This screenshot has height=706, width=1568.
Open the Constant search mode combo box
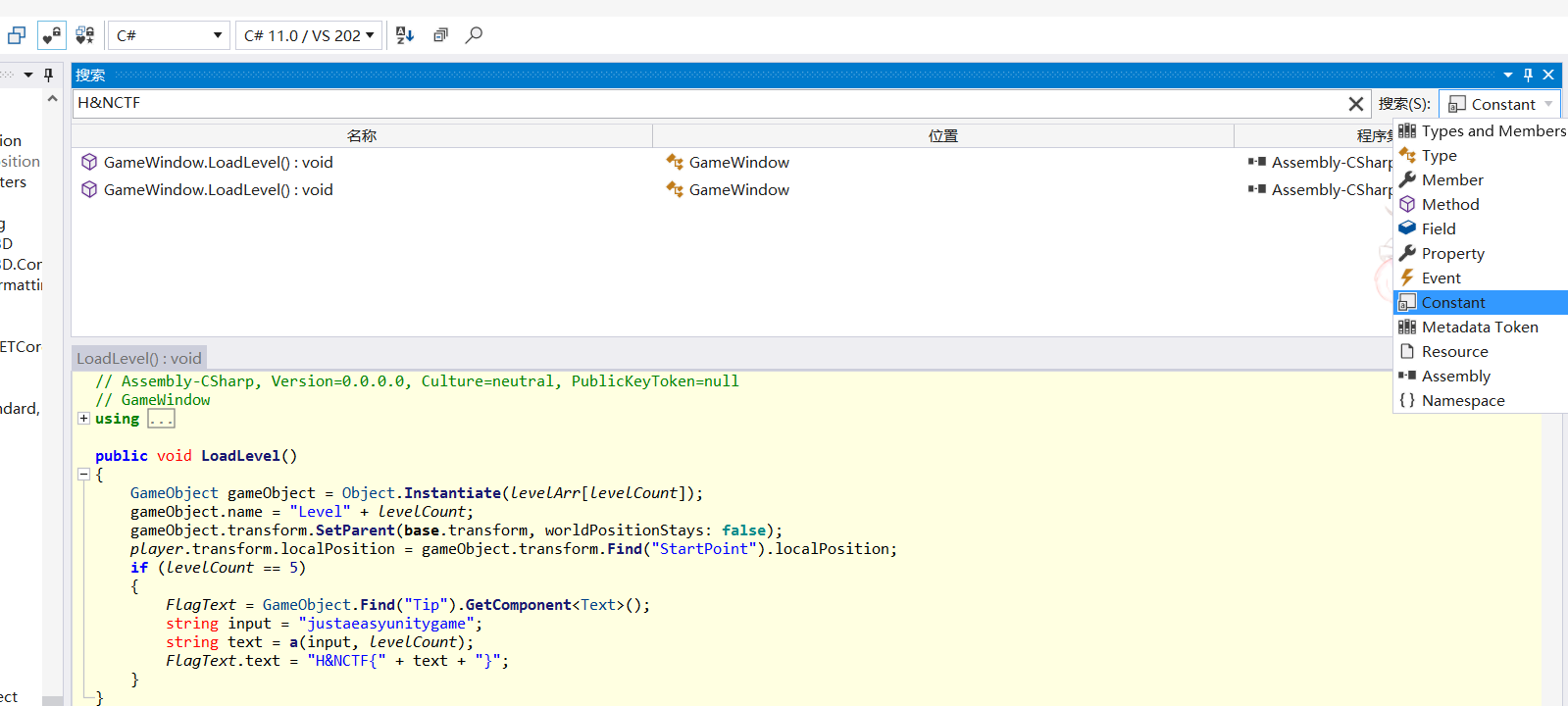coord(1499,104)
